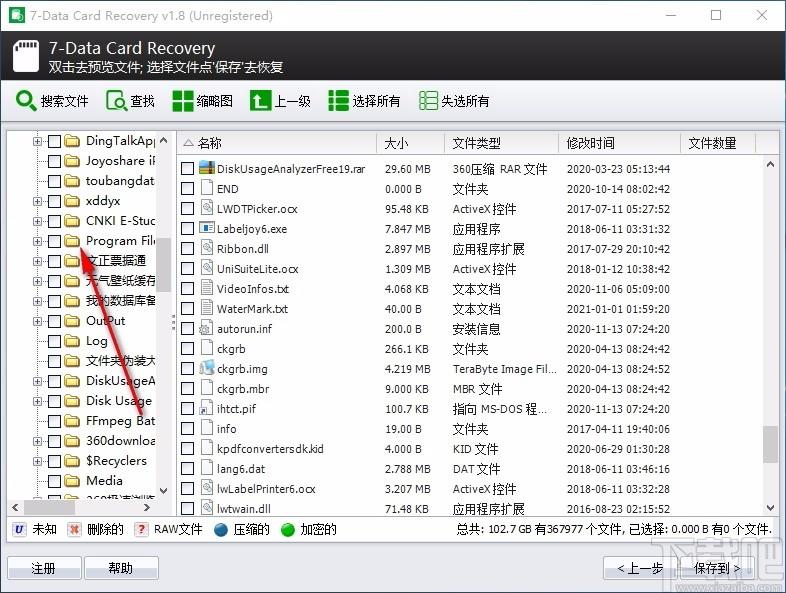Viewport: 786px width, 593px height.
Task: Click the lwLabelPrinter6.ocx file icon
Action: [207, 488]
